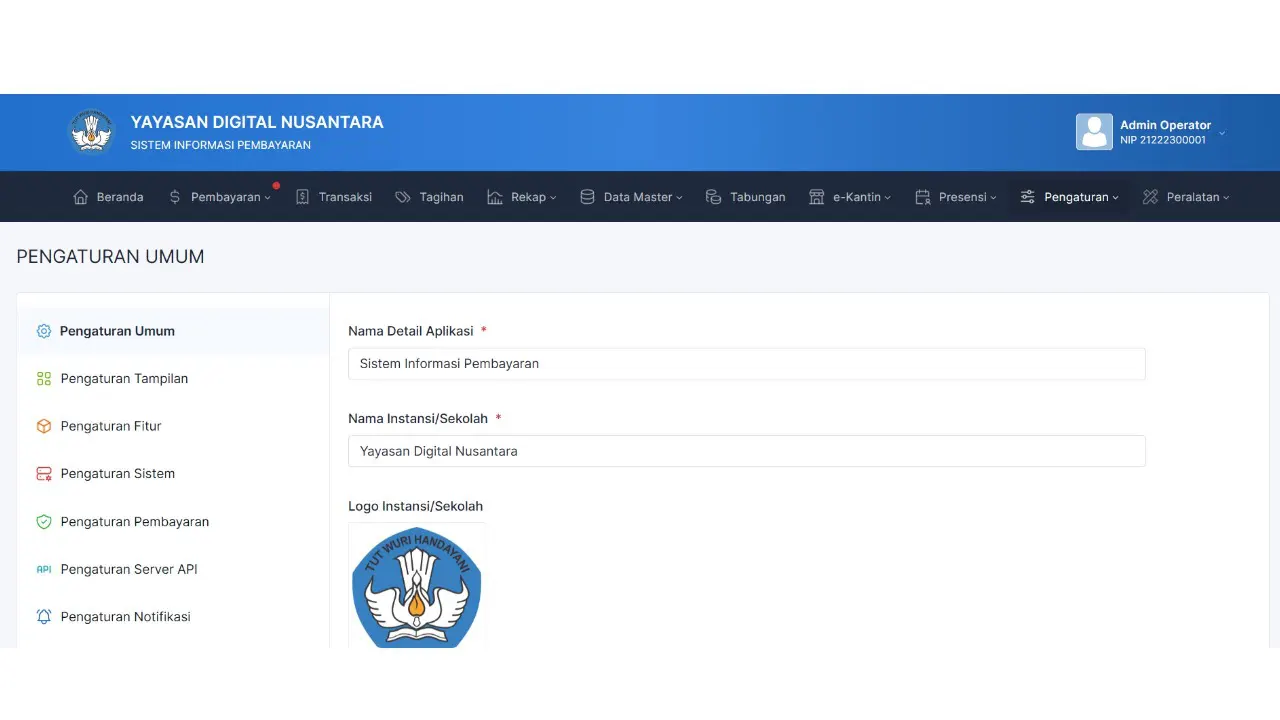Click the Nama Detail Aplikasi input field
Image resolution: width=1280 pixels, height=720 pixels.
pyautogui.click(x=746, y=364)
